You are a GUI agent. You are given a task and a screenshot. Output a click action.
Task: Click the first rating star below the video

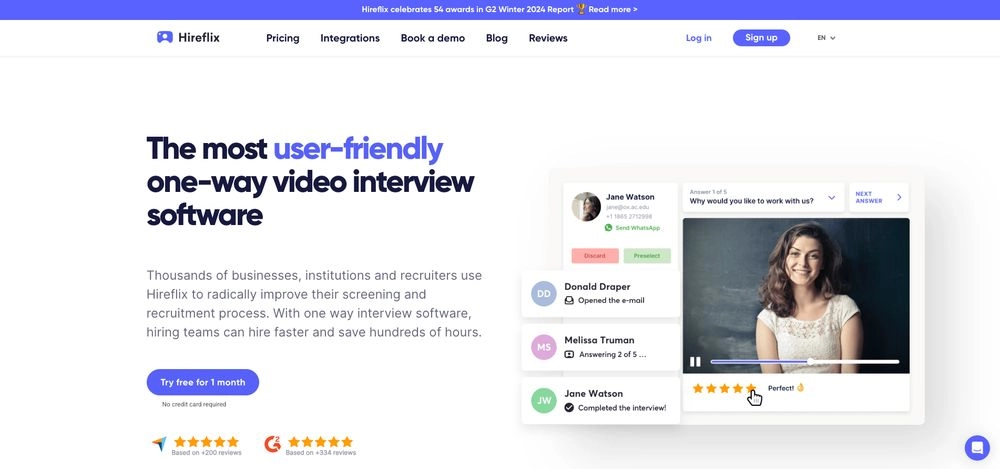pos(698,388)
